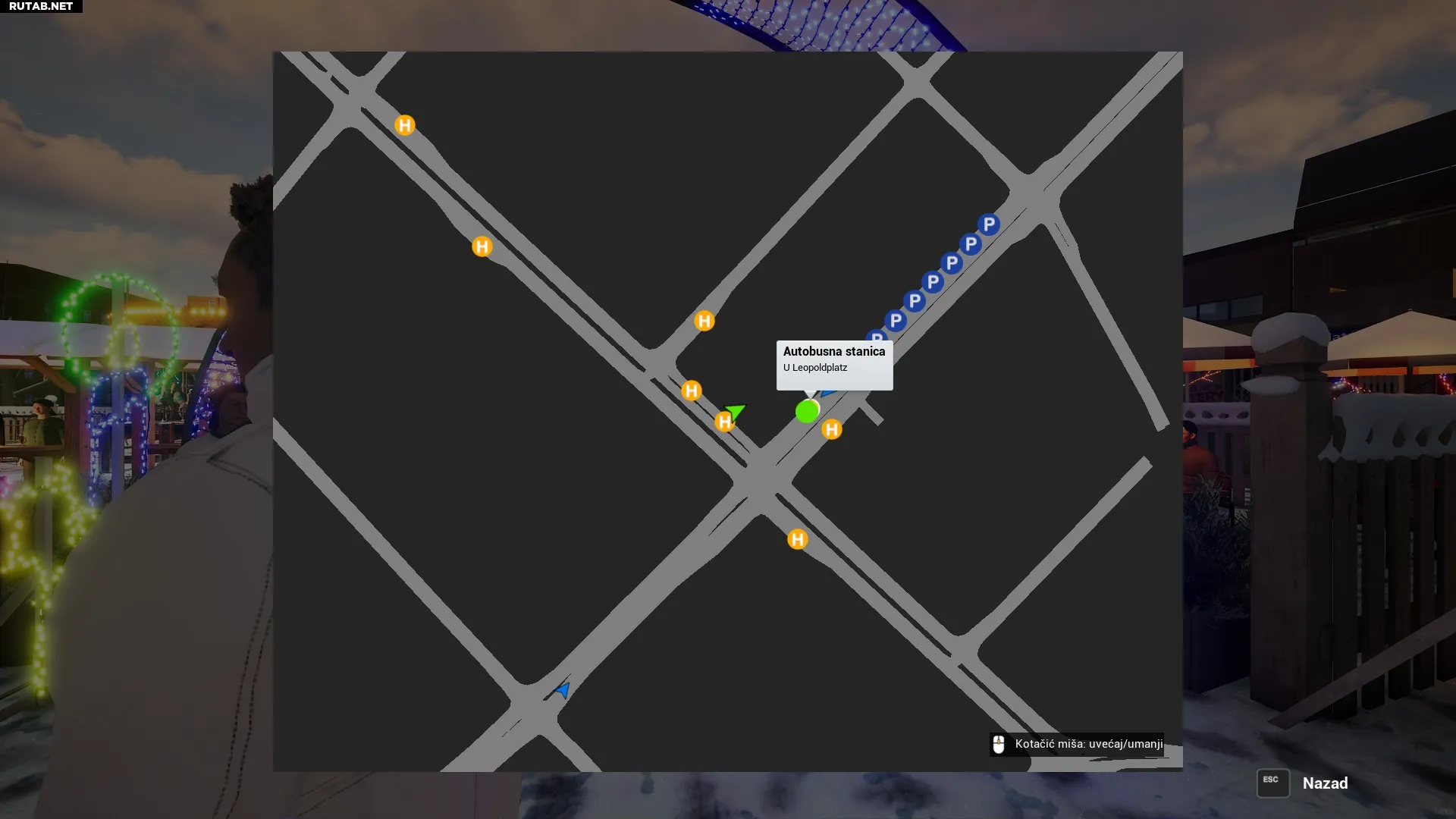Screen dimensions: 1456x819
Task: Select the bus stop marker on the side street
Action: 704,321
